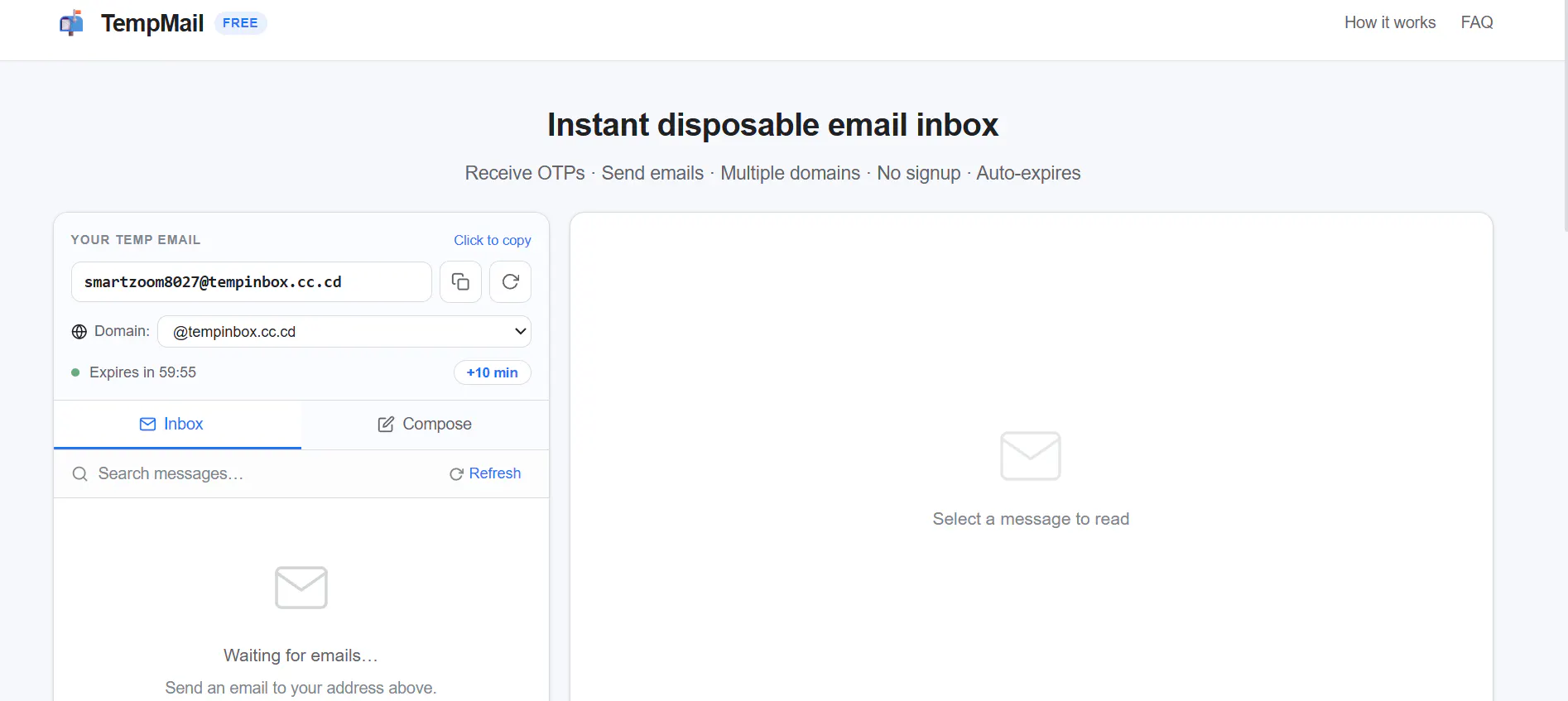
Task: Click the "Waiting for emails…" text
Action: pos(301,655)
